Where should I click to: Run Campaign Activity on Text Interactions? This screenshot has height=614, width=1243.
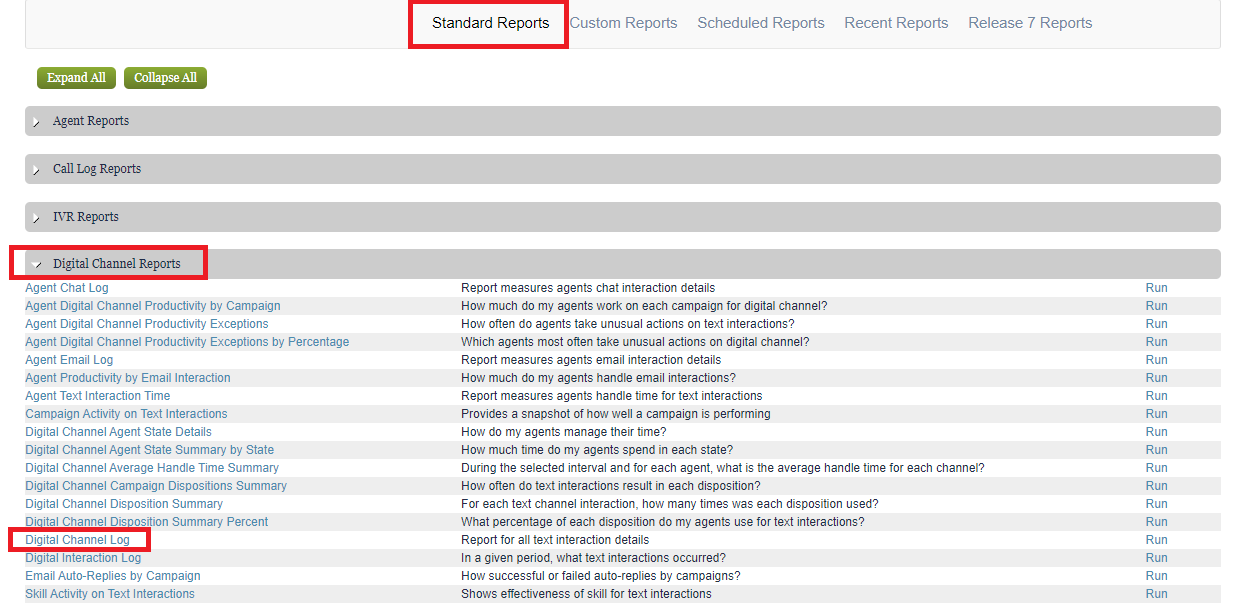pyautogui.click(x=1156, y=414)
